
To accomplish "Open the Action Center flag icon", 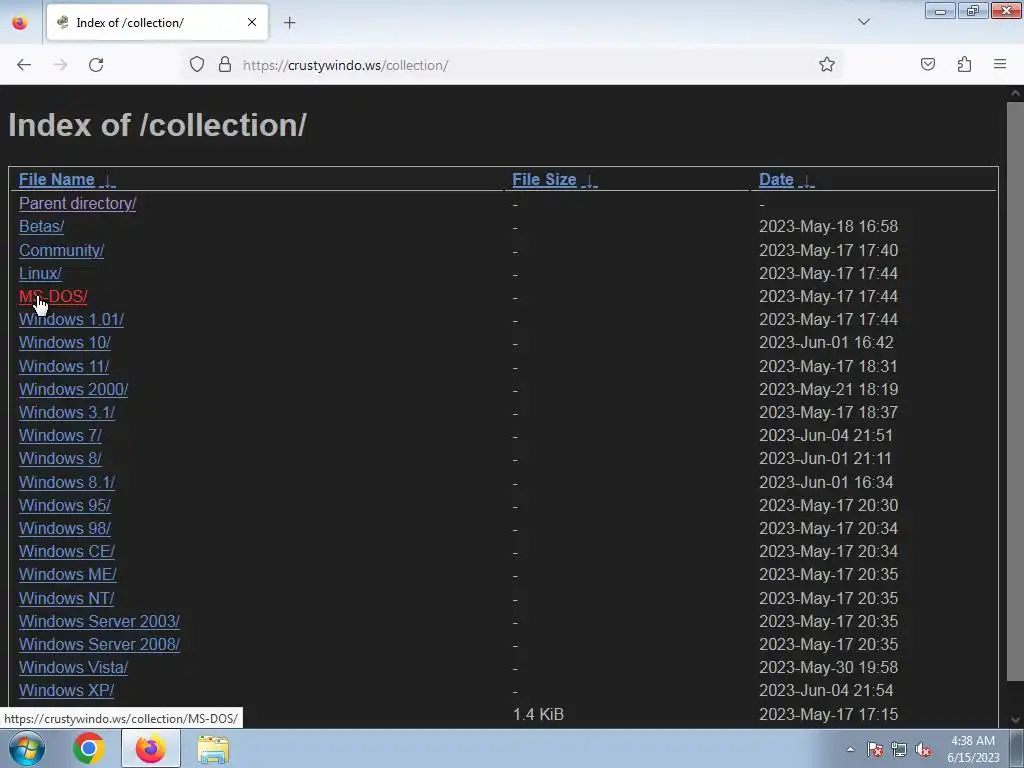I will click(875, 749).
